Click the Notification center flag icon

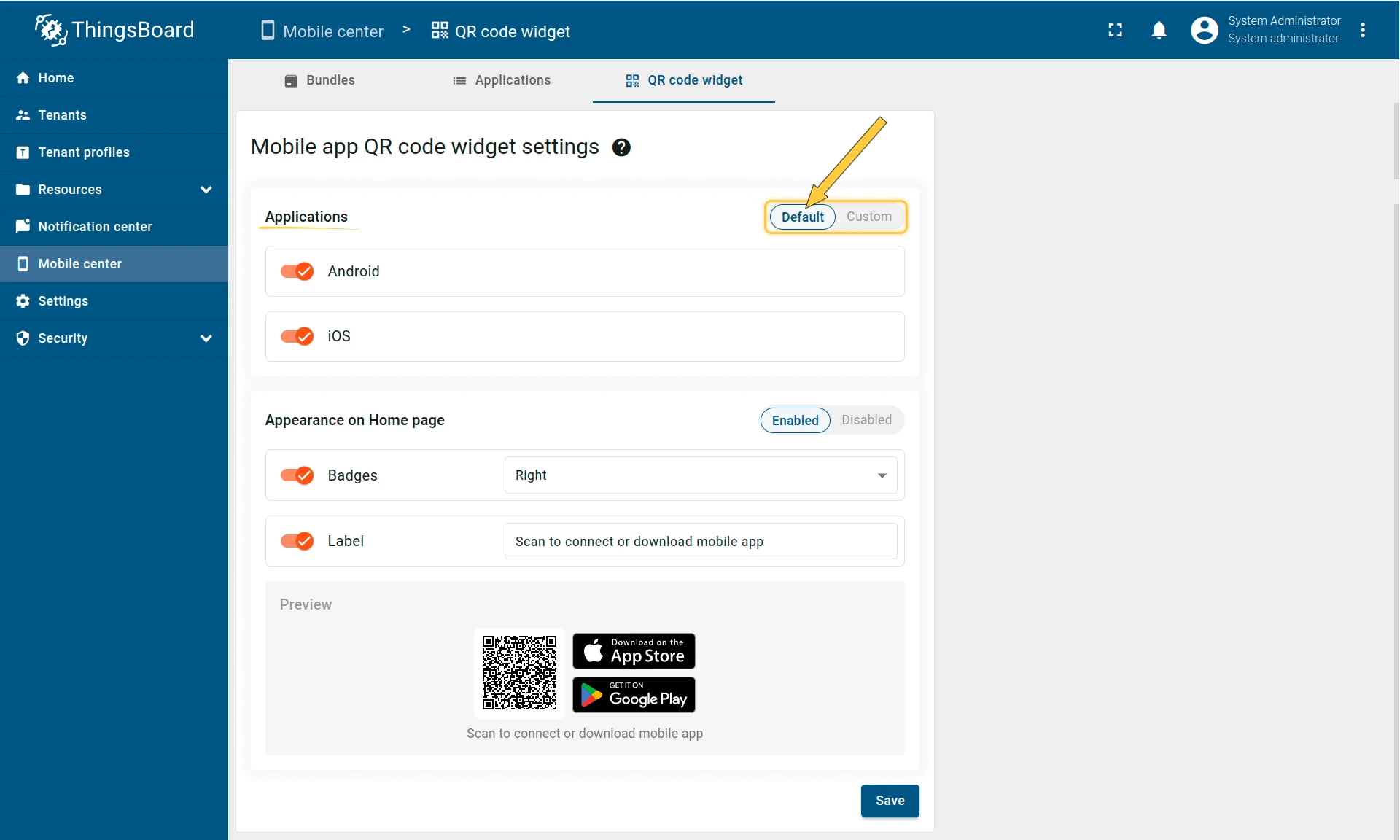coord(23,227)
